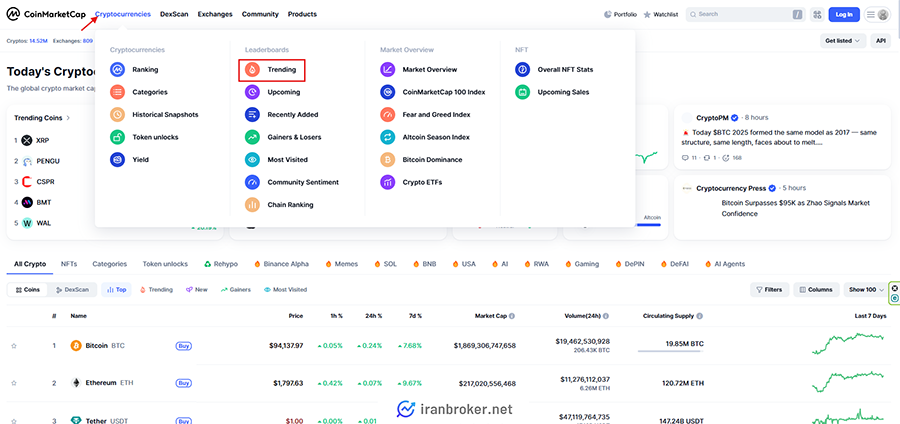Click the Upcoming leaderboard icon

coord(252,92)
